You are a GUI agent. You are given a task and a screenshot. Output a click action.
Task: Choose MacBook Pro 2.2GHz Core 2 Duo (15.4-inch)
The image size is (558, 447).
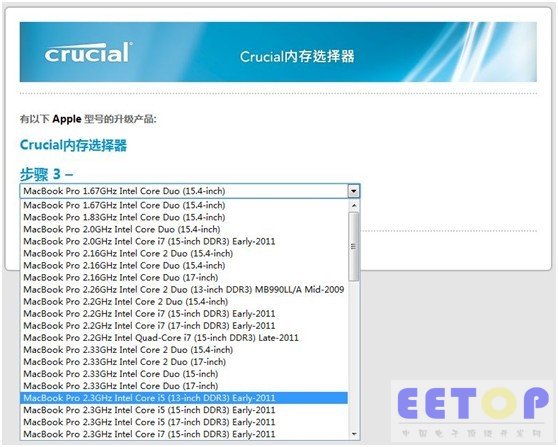click(184, 301)
